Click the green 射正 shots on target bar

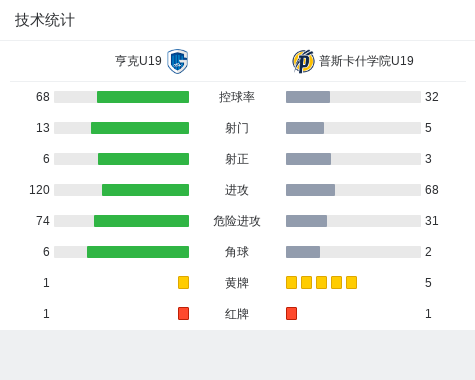pos(143,159)
